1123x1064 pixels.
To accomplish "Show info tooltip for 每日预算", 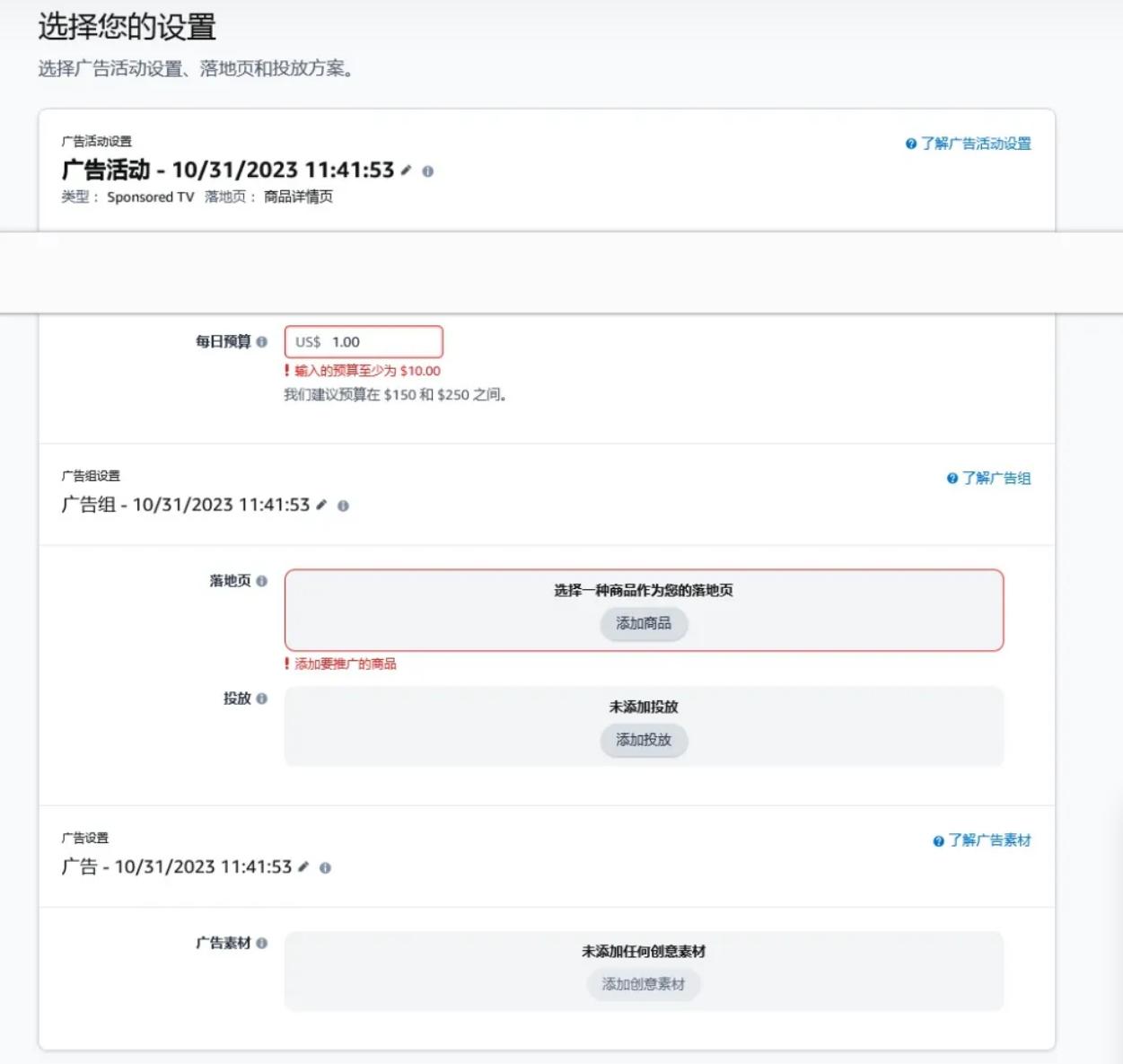I will pos(262,341).
